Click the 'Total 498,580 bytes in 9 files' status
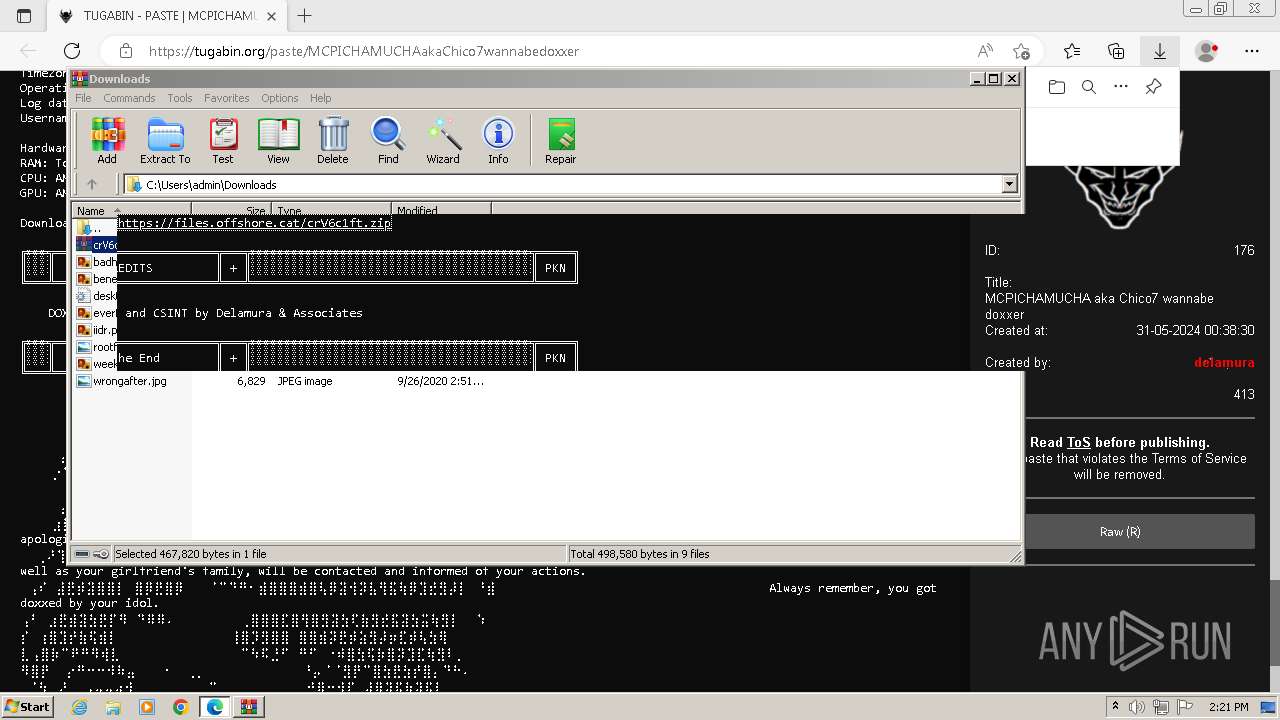 pos(640,553)
